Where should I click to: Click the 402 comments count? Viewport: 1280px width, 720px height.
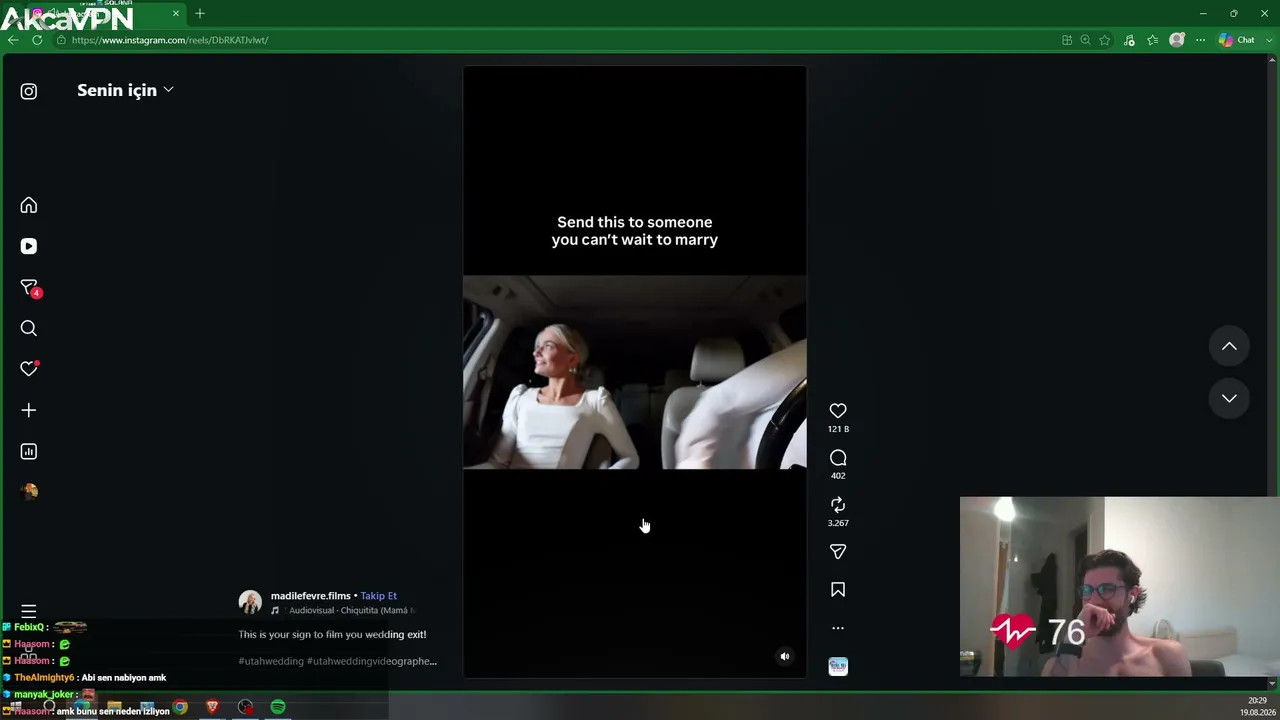[838, 476]
